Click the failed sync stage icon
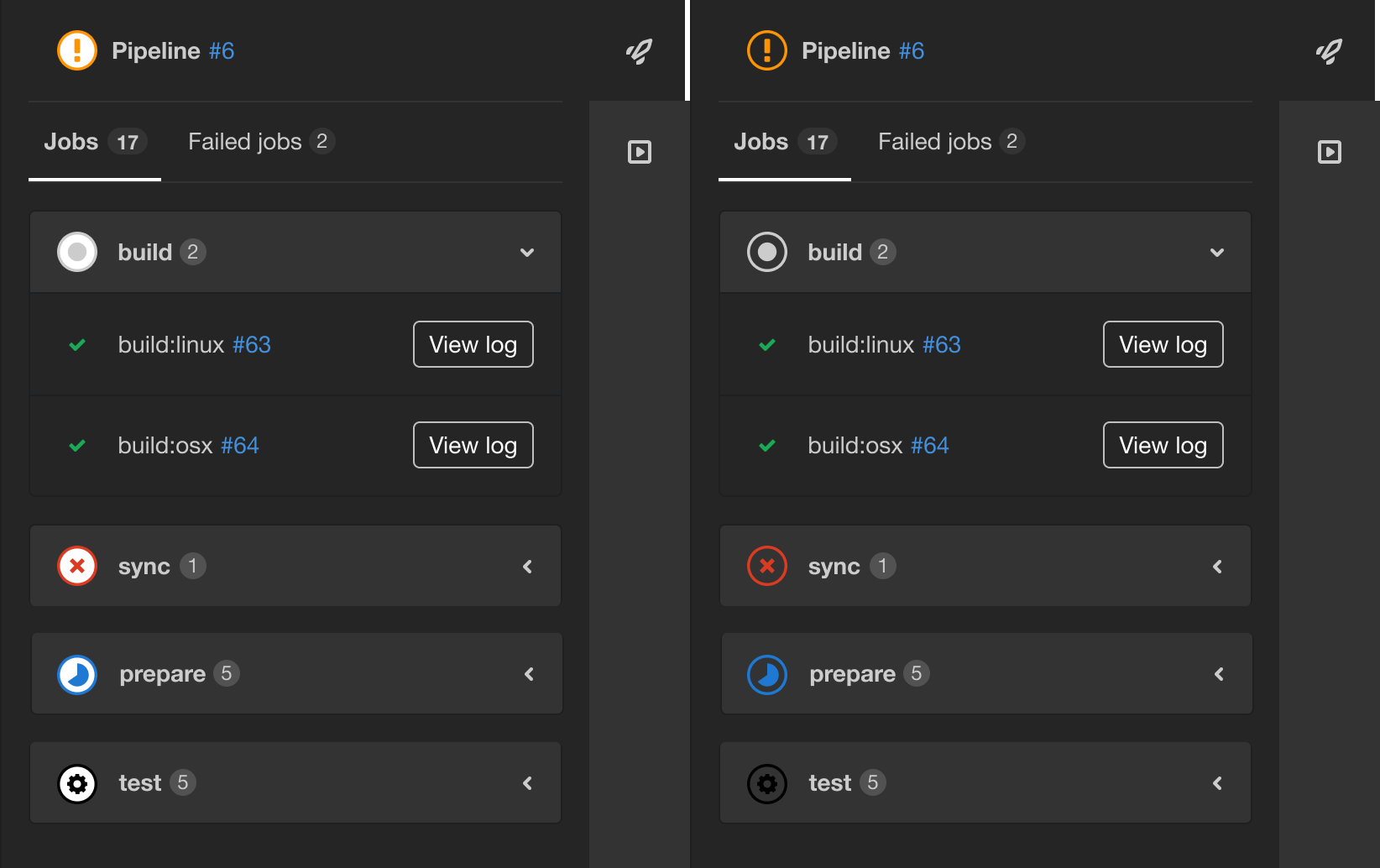 77,566
